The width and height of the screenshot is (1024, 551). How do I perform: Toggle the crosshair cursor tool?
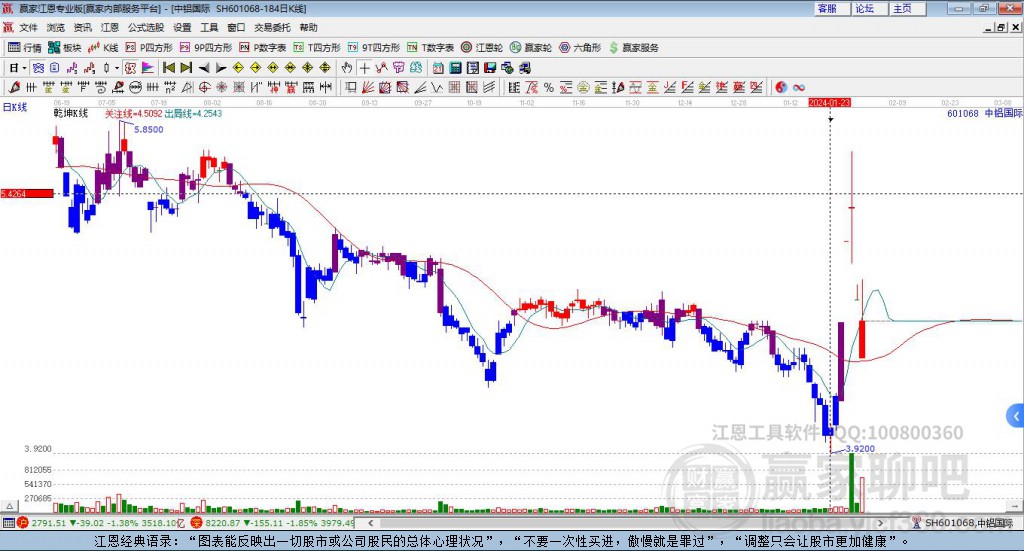pos(364,68)
